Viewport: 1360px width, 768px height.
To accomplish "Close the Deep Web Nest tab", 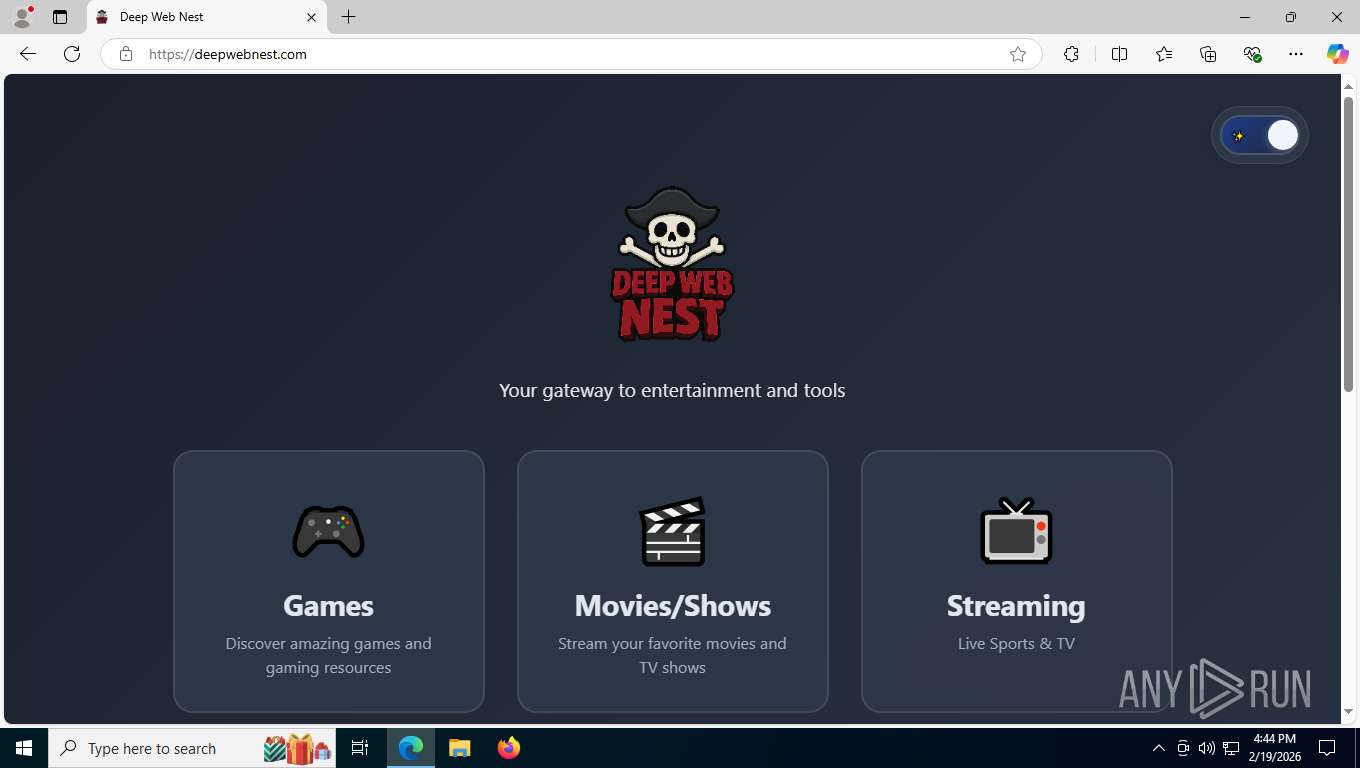I will click(311, 17).
